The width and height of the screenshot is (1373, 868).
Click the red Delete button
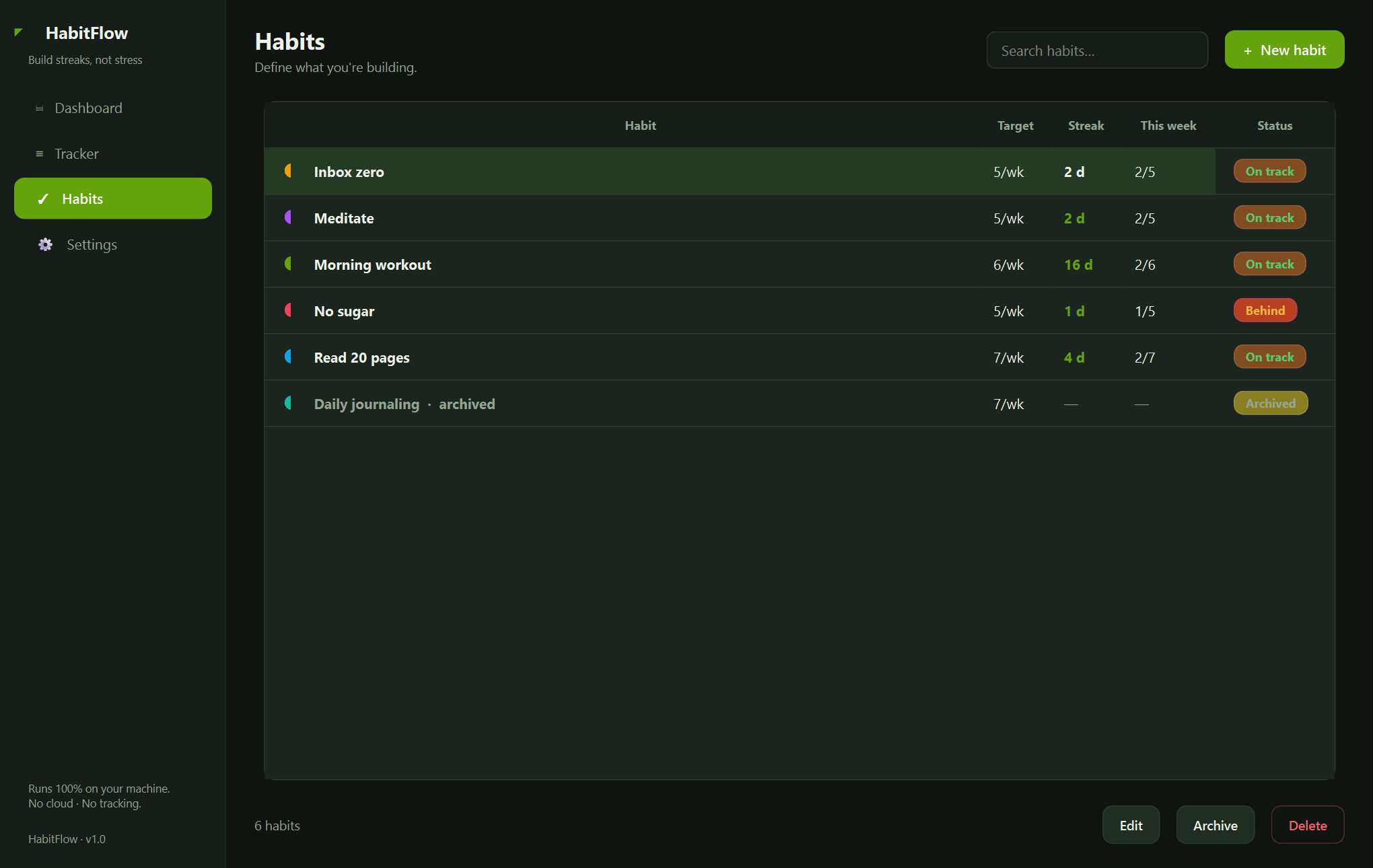1307,825
